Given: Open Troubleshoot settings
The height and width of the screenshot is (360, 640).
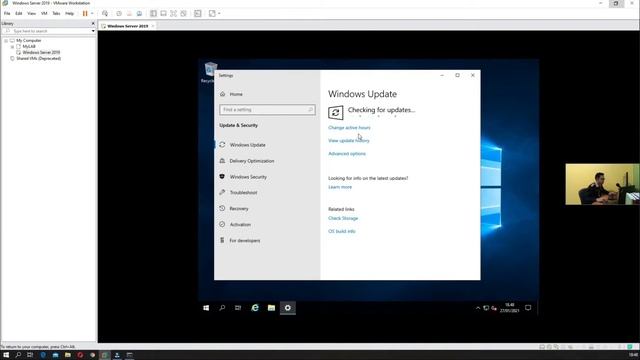Looking at the screenshot, I should (243, 193).
